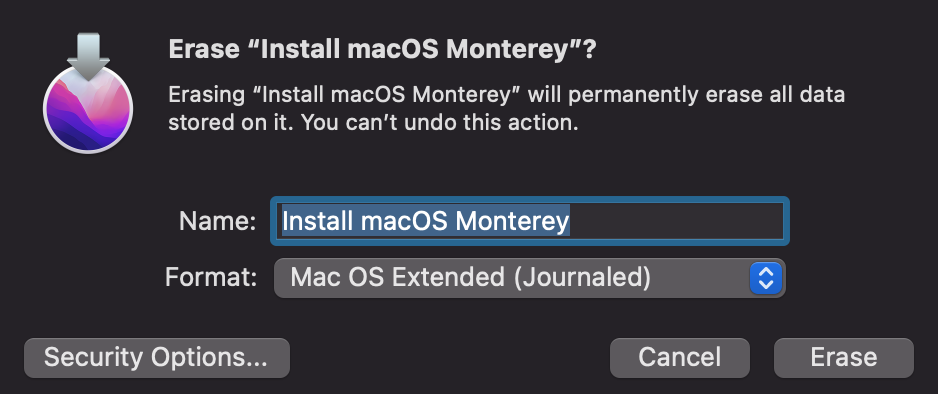The width and height of the screenshot is (938, 394).
Task: Click the word Erase in the dialog title
Action: [205, 49]
